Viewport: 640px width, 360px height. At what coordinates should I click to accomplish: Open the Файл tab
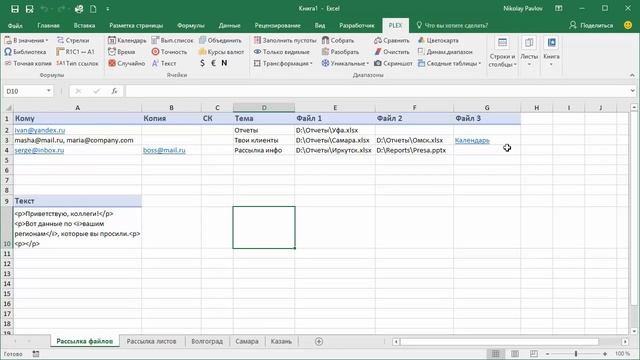click(x=15, y=25)
